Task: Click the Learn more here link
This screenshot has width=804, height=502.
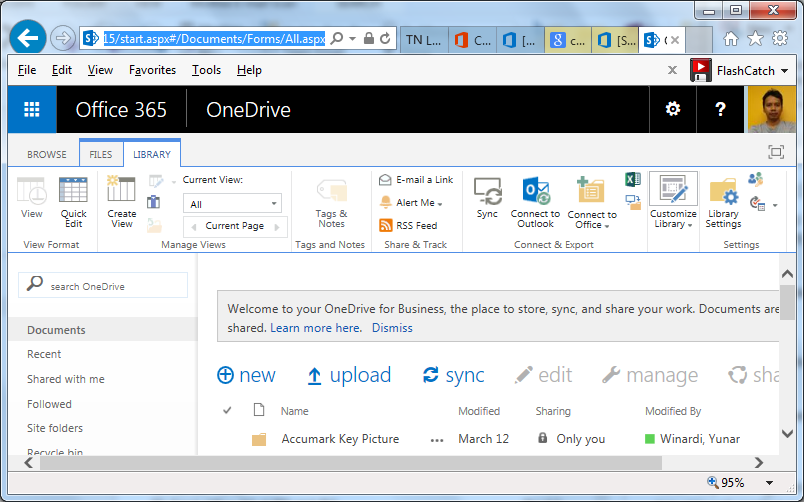Action: pos(316,328)
